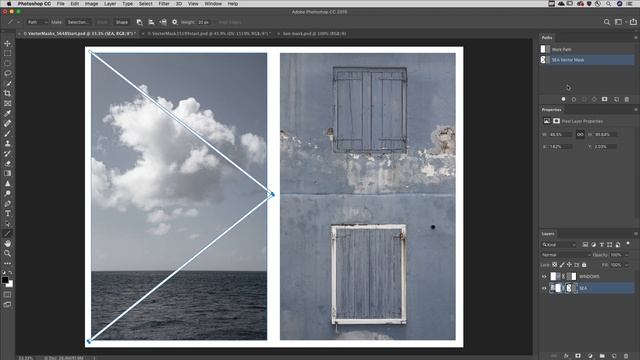Toggle pixel layer filter in Layers panel
The height and width of the screenshot is (360, 640).
click(x=585, y=244)
